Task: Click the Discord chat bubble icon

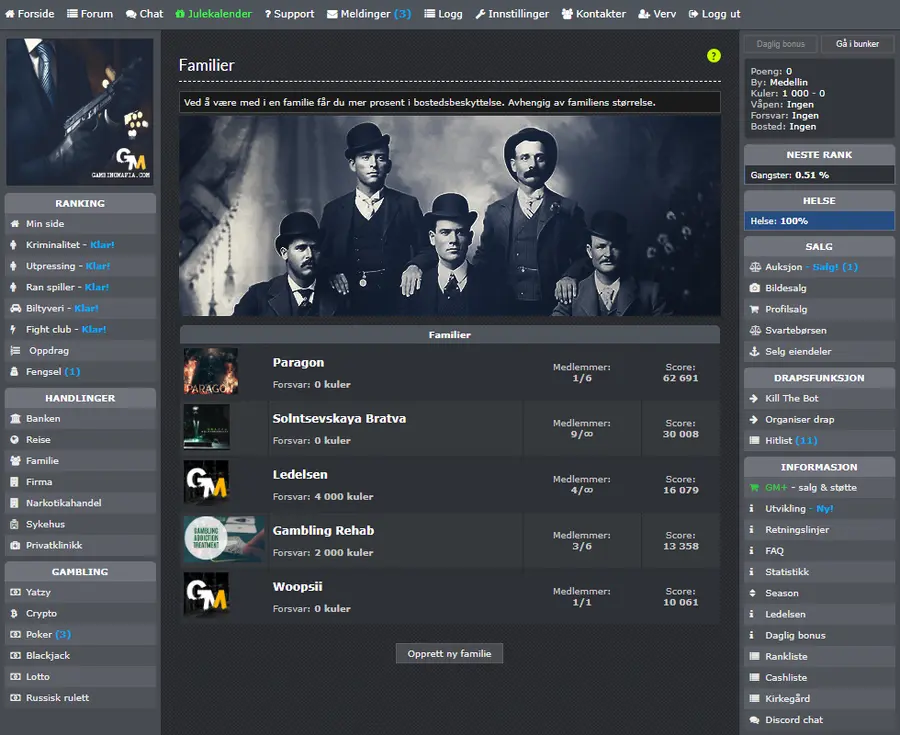Action: pyautogui.click(x=755, y=720)
